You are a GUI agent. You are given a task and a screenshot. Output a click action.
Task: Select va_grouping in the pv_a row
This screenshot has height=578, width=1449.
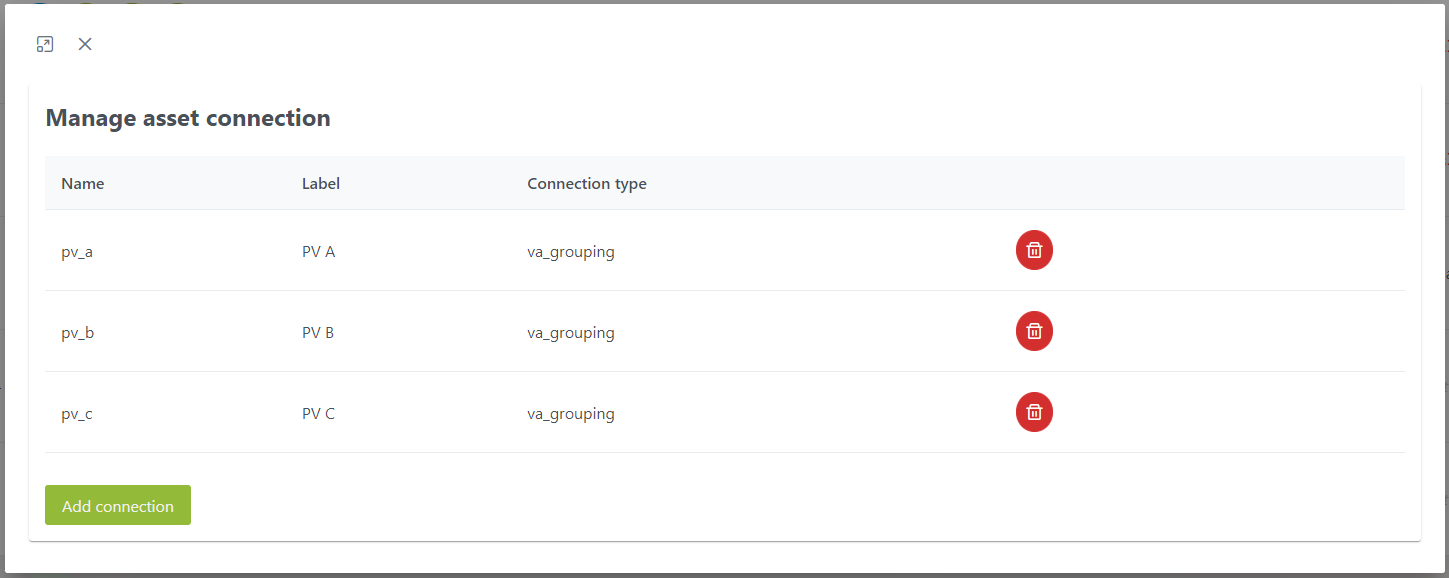coord(571,252)
